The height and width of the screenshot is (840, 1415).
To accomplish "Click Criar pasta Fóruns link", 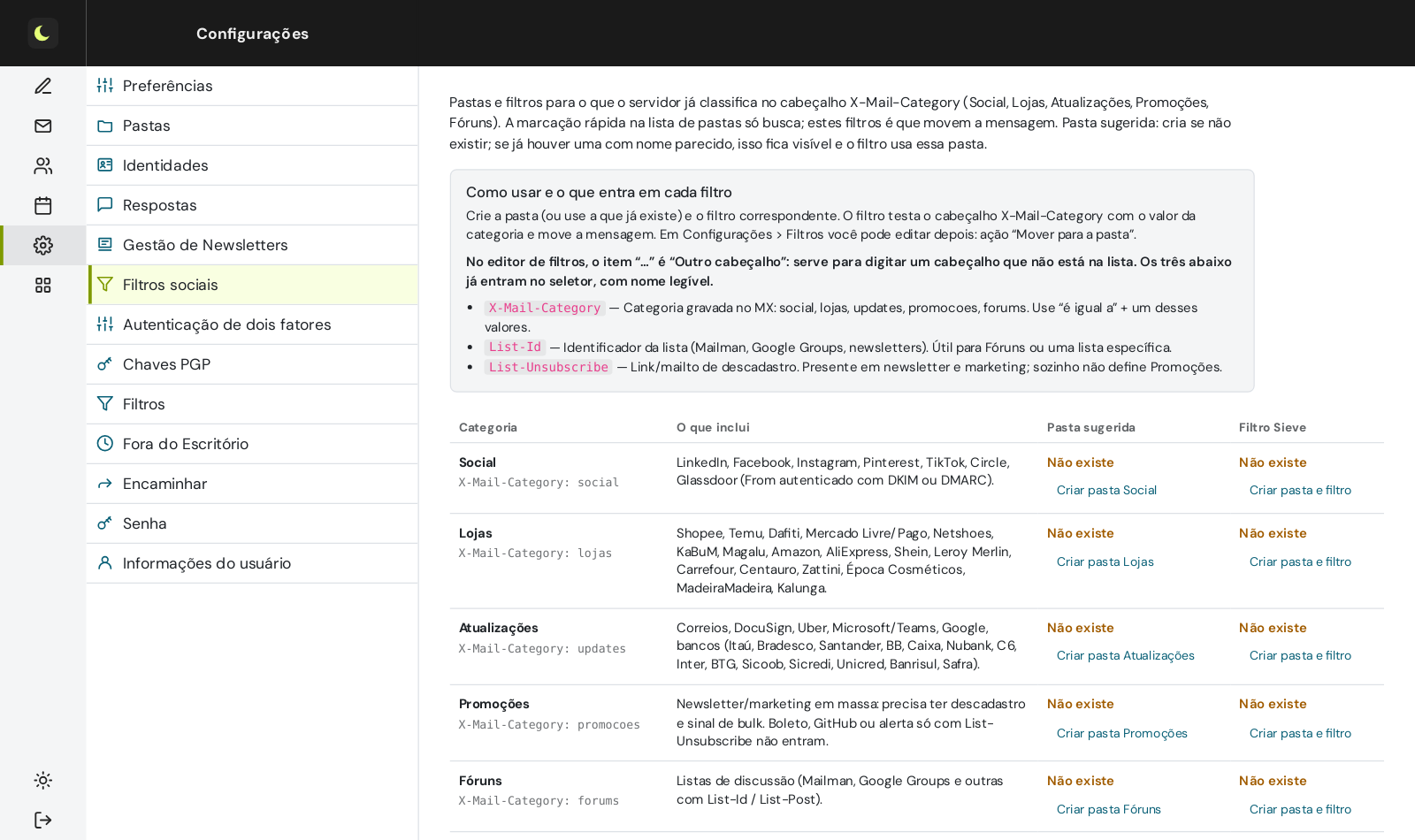I will 1108,809.
